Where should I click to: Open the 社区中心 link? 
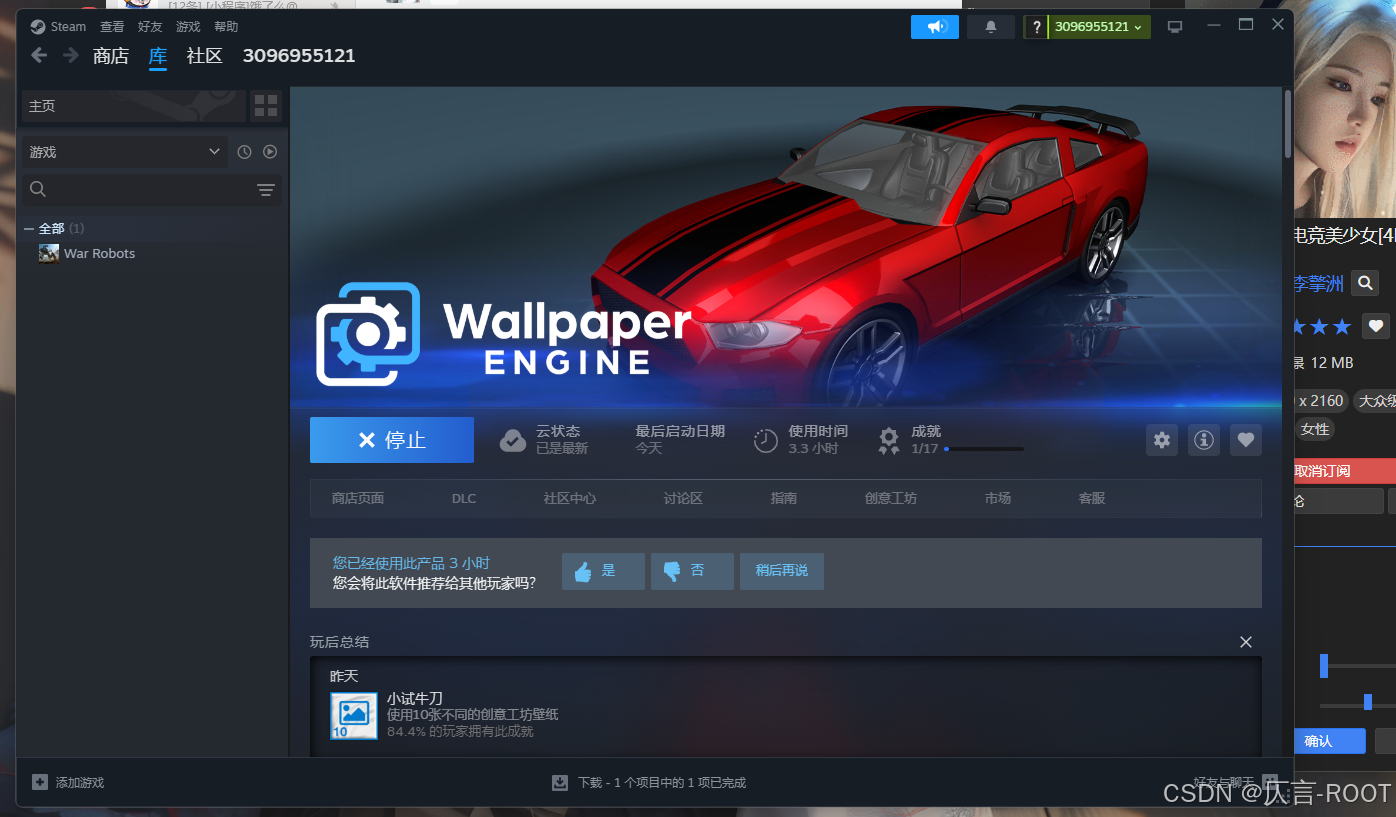point(570,498)
